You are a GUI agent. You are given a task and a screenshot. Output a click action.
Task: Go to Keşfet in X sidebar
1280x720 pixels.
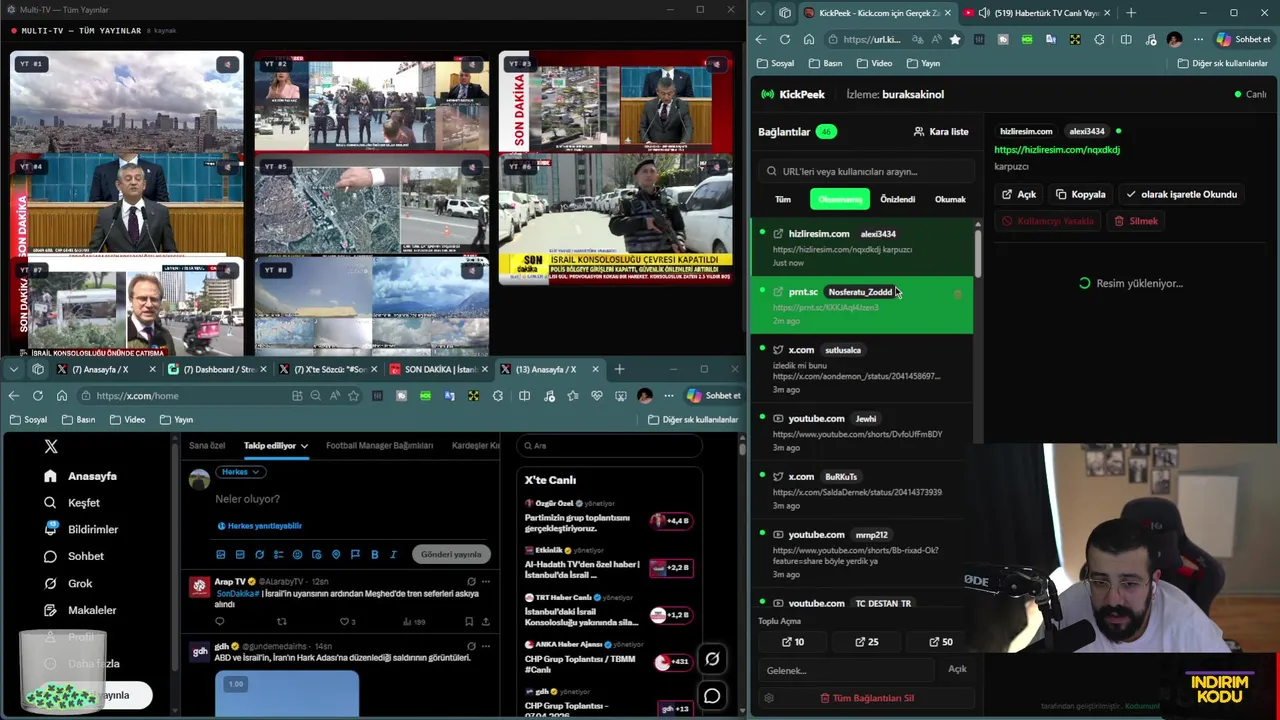click(72, 503)
